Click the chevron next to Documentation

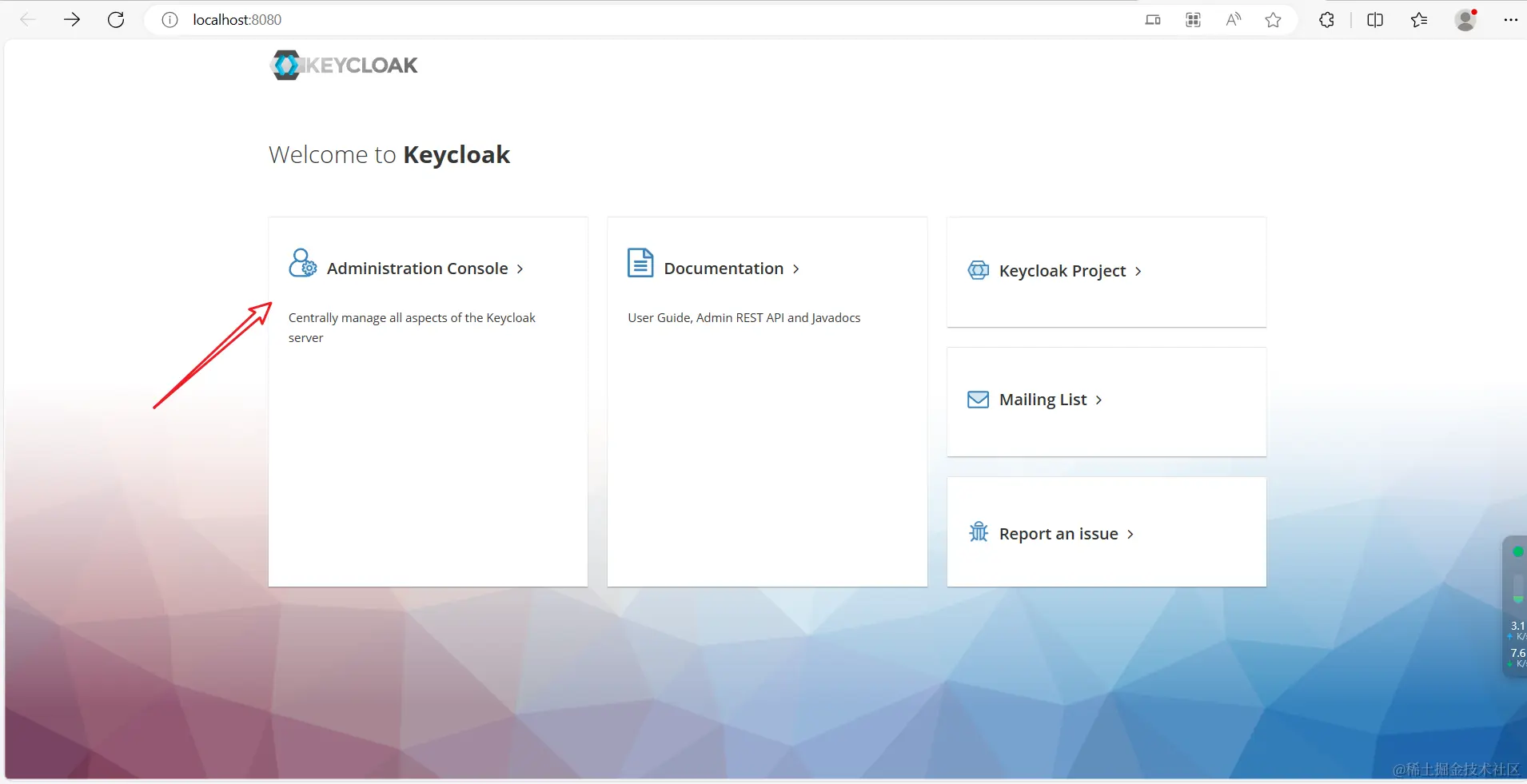(x=795, y=269)
